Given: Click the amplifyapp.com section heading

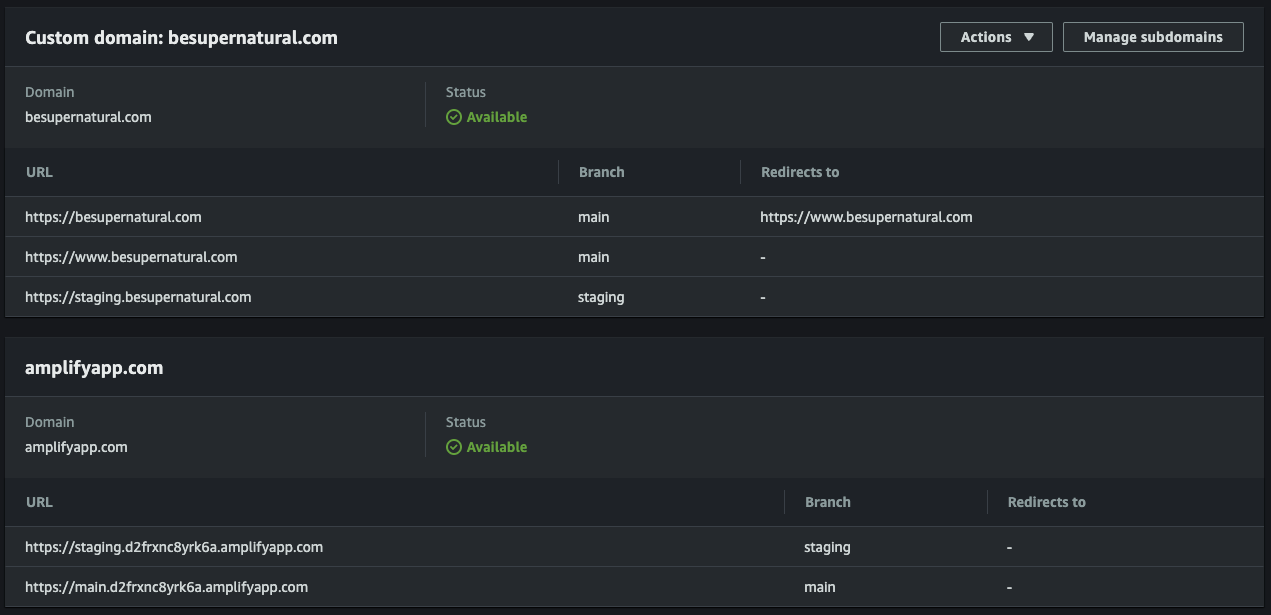Looking at the screenshot, I should coord(94,368).
